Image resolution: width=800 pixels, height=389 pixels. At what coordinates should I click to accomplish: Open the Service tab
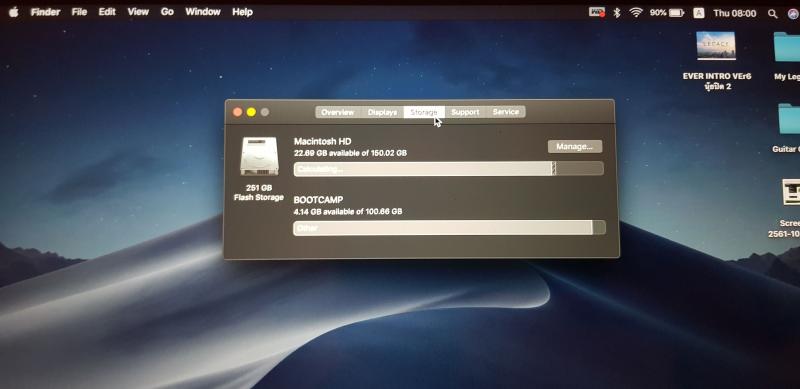coord(506,112)
